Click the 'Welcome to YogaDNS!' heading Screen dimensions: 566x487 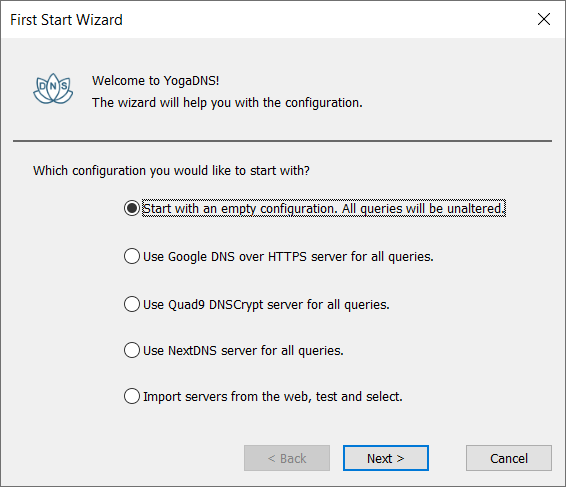click(156, 81)
